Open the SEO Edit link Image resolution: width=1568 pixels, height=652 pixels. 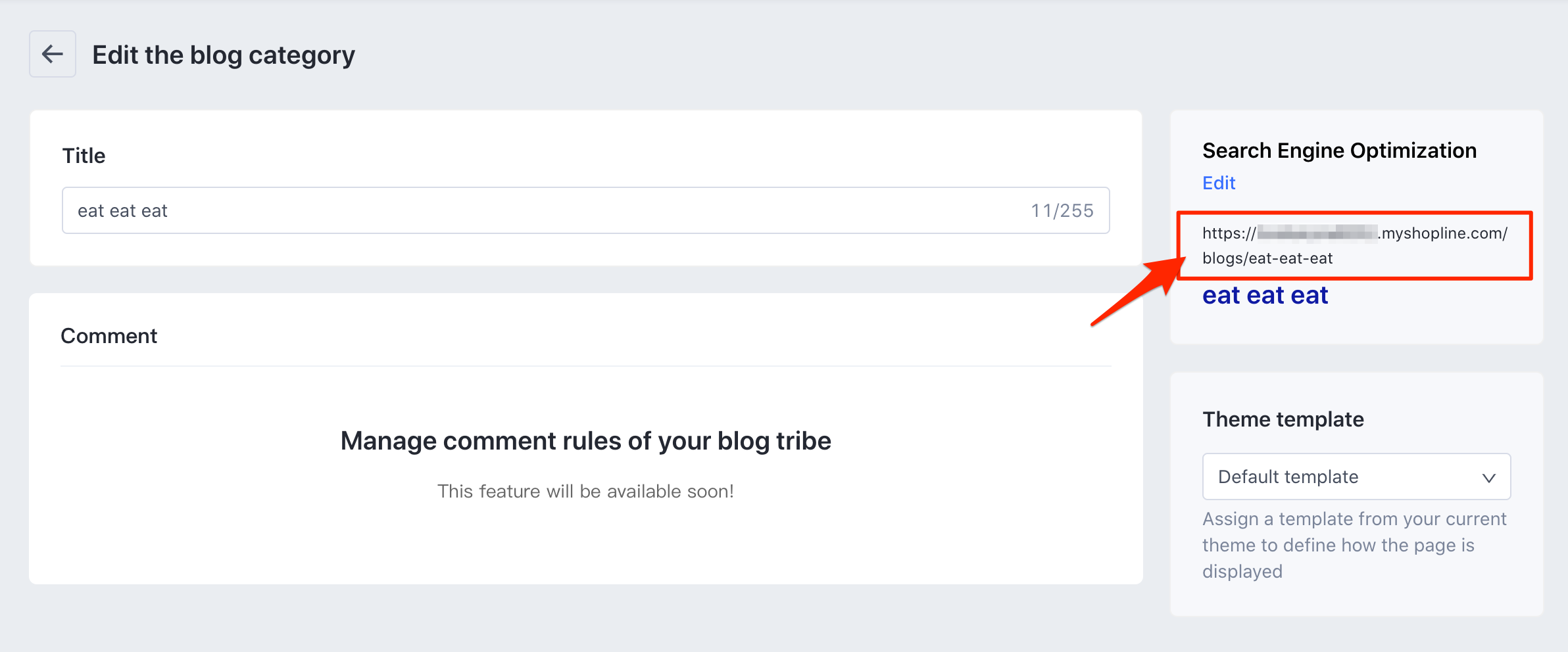1218,183
